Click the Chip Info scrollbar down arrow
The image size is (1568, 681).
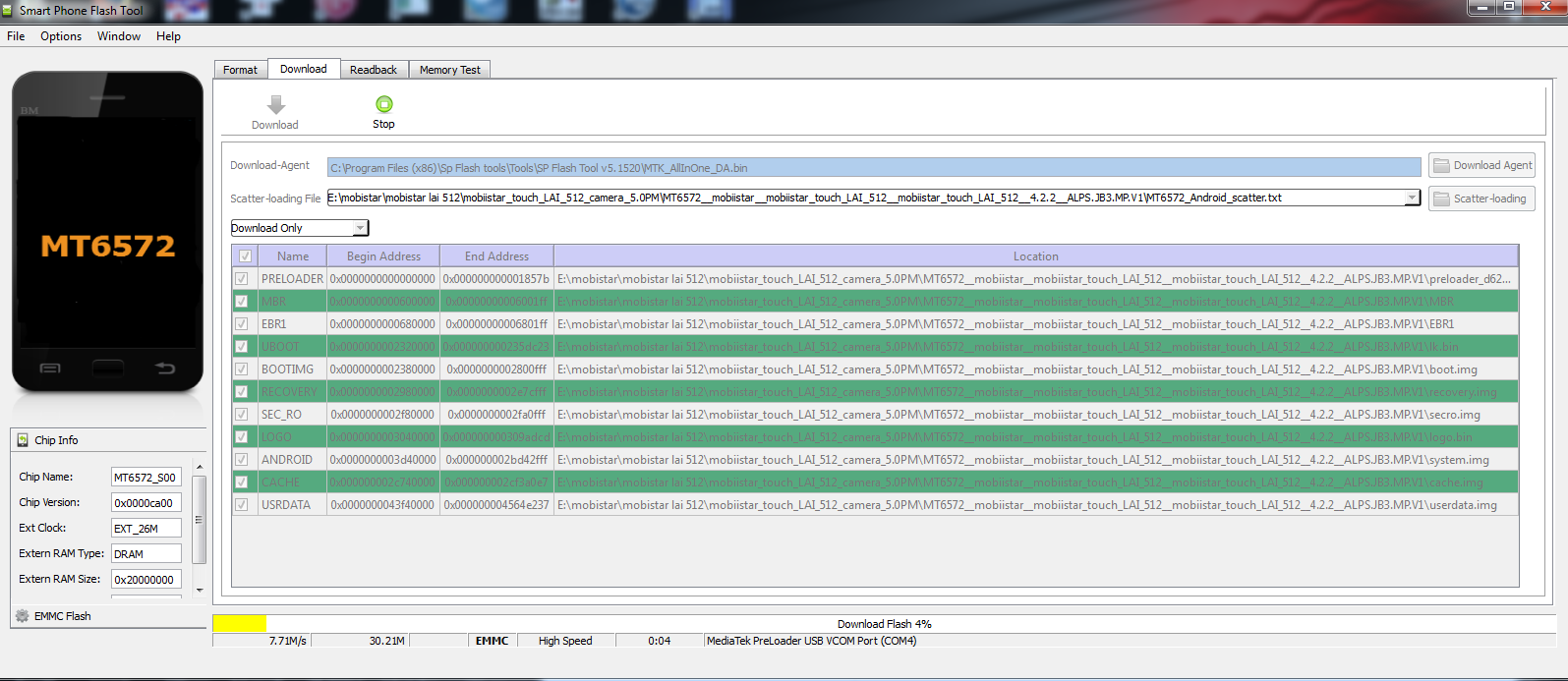click(200, 590)
